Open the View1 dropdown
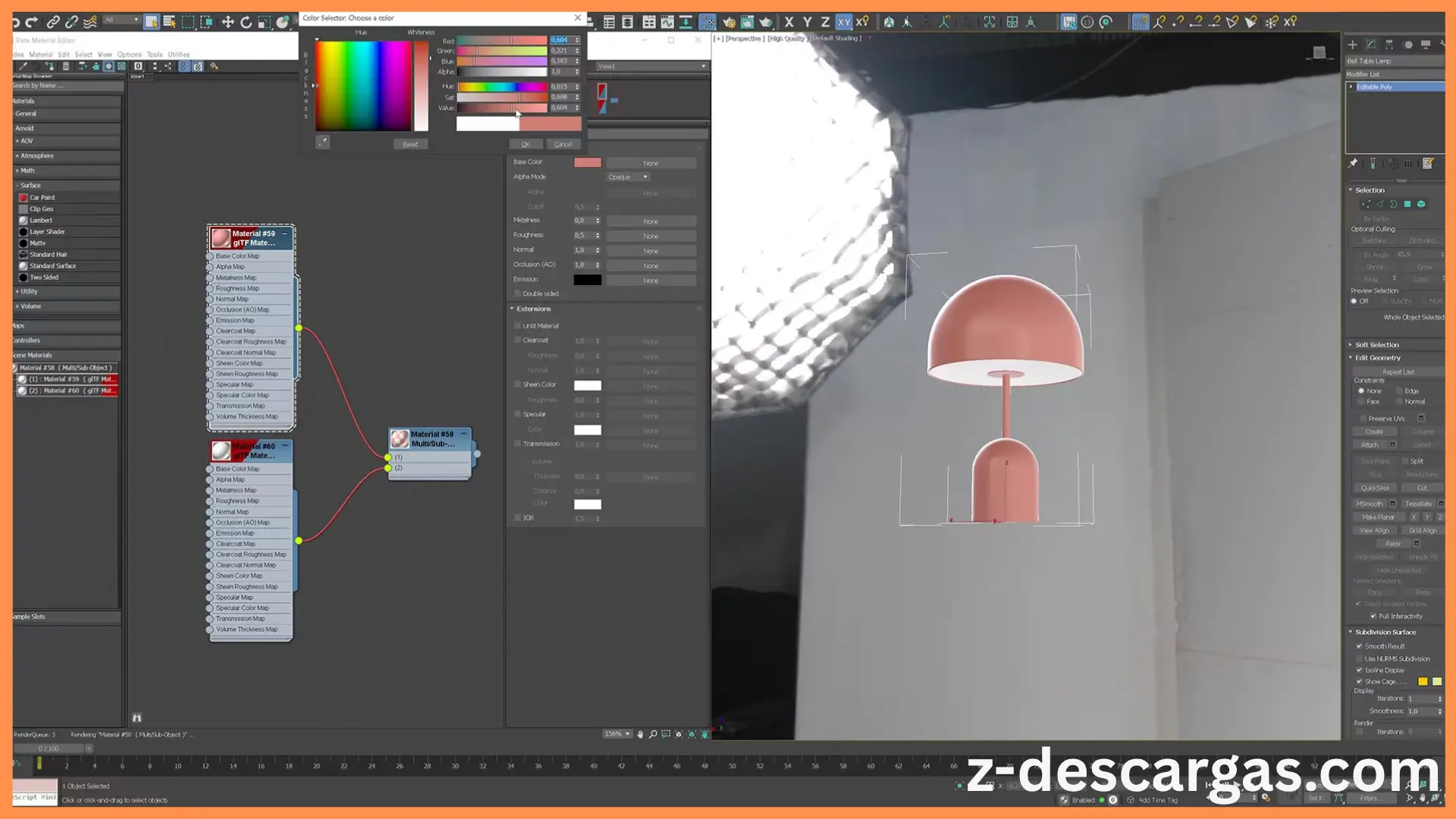This screenshot has width=1456, height=819. [x=652, y=66]
